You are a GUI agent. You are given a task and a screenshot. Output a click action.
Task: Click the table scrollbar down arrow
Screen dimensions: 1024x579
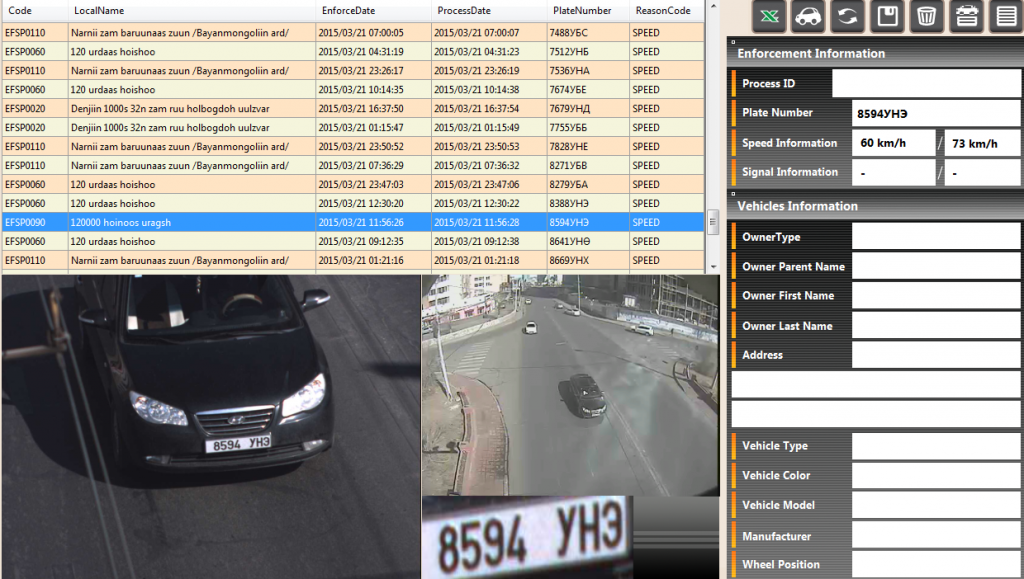[712, 266]
